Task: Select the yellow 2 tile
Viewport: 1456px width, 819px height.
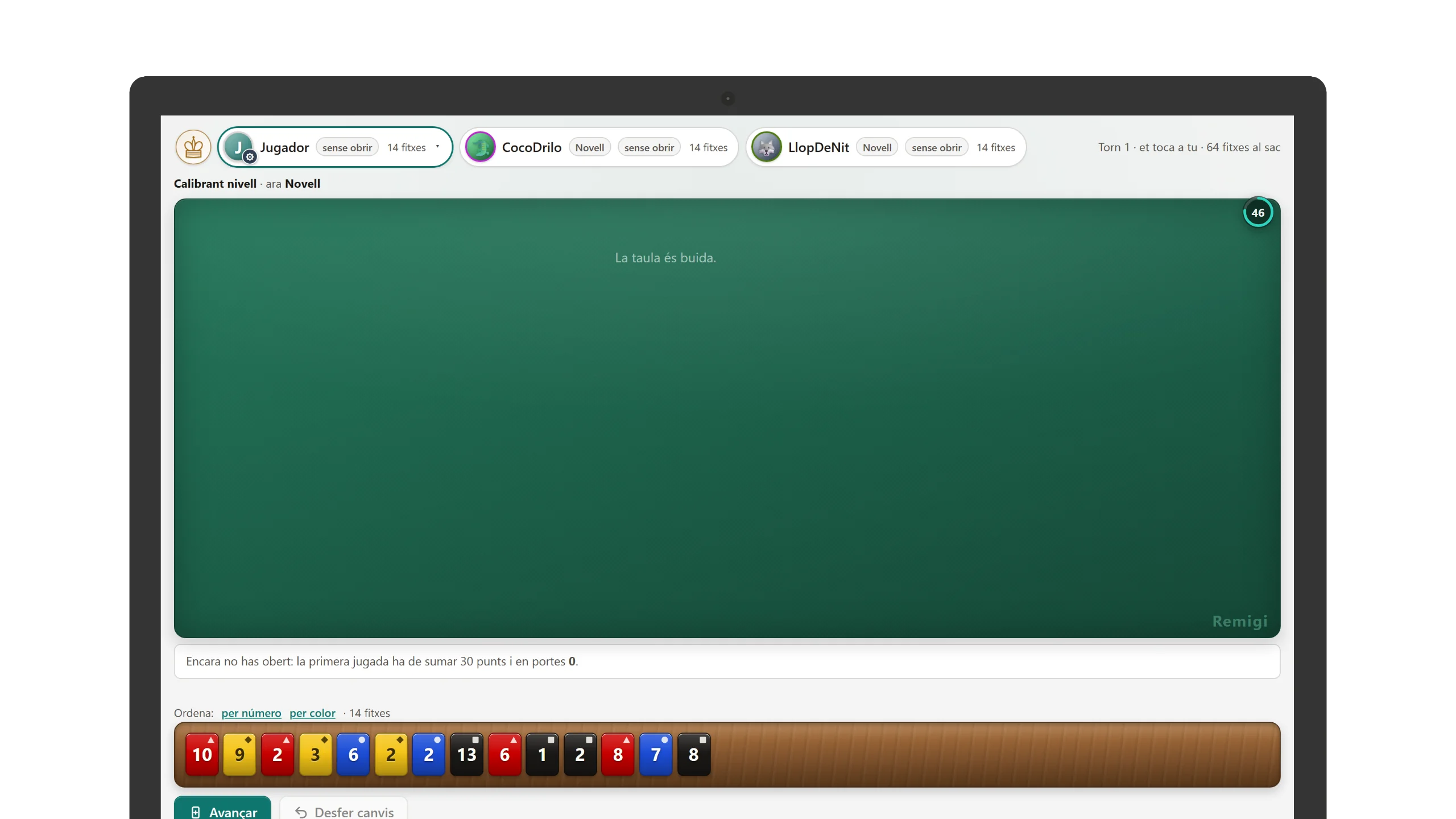Action: pyautogui.click(x=391, y=754)
